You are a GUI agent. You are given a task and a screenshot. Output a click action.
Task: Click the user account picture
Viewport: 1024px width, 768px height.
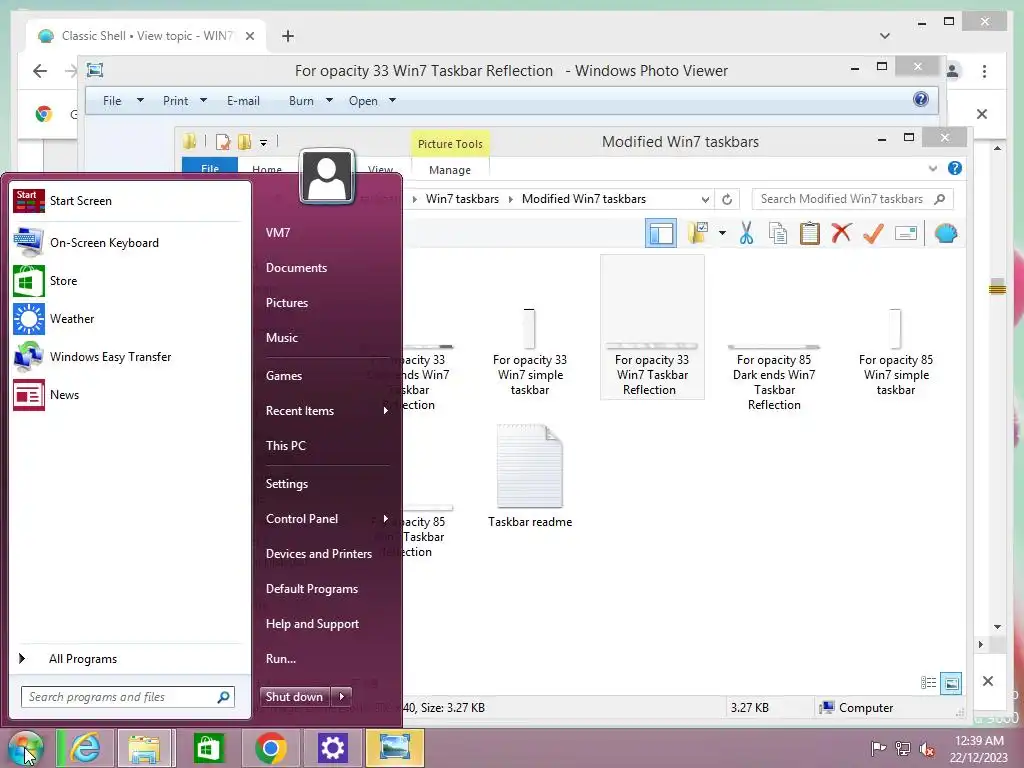(x=327, y=177)
